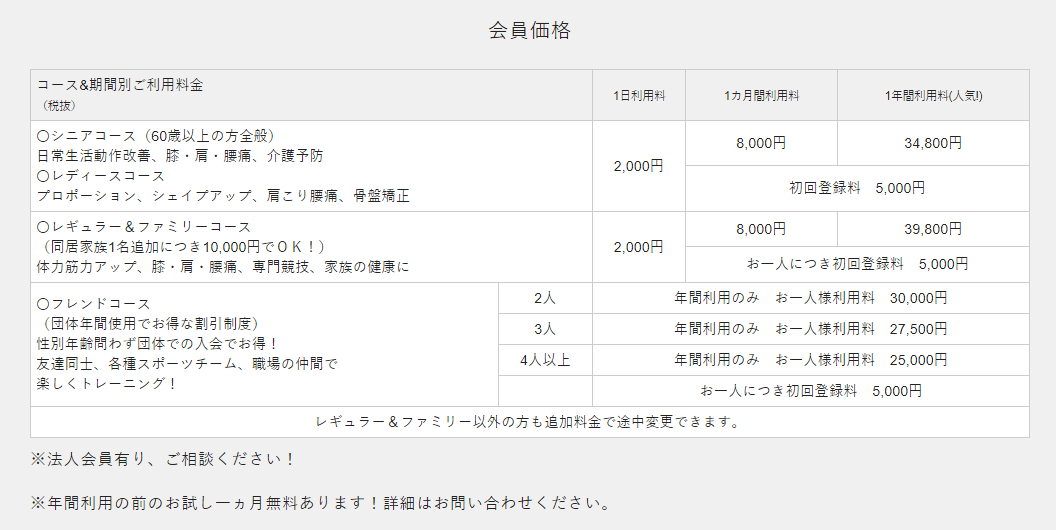Click the 会員価格 page heading
This screenshot has height=530, width=1056.
coord(530,30)
